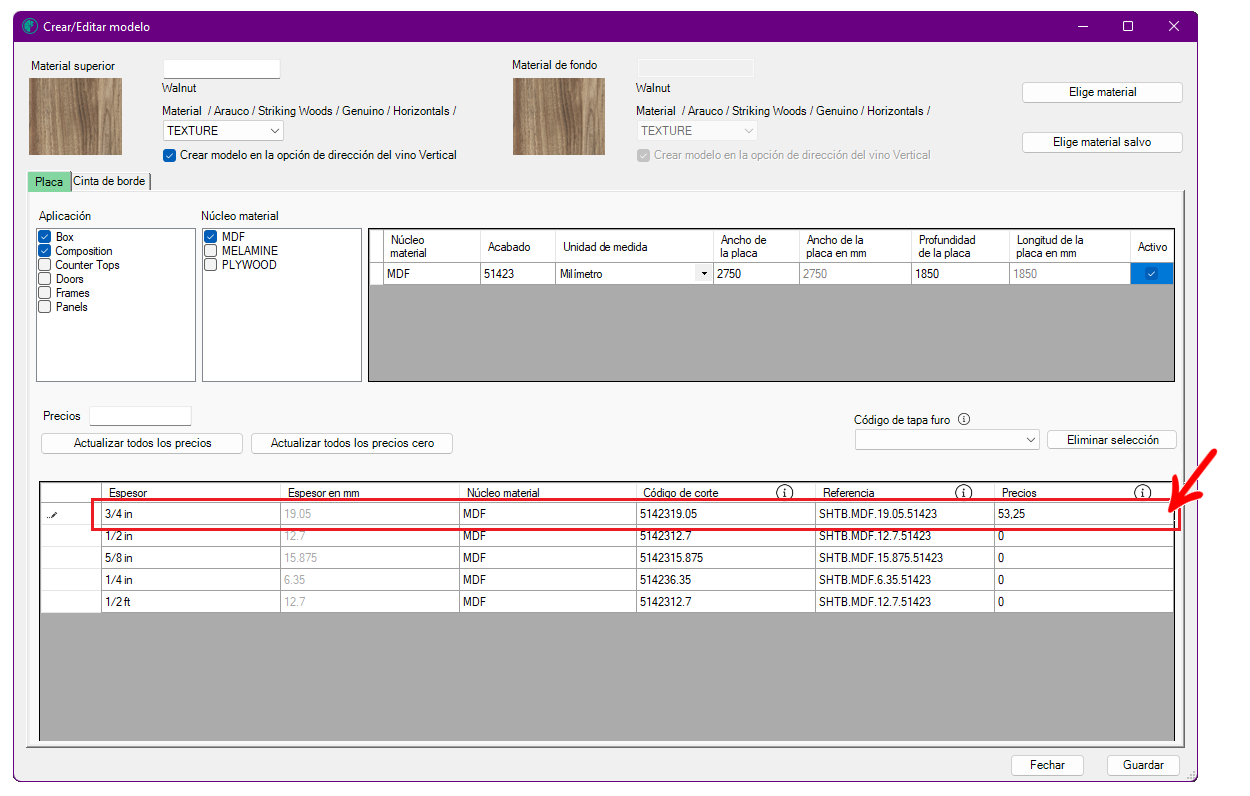Select the Placa tab
1250x796 pixels.
point(49,182)
